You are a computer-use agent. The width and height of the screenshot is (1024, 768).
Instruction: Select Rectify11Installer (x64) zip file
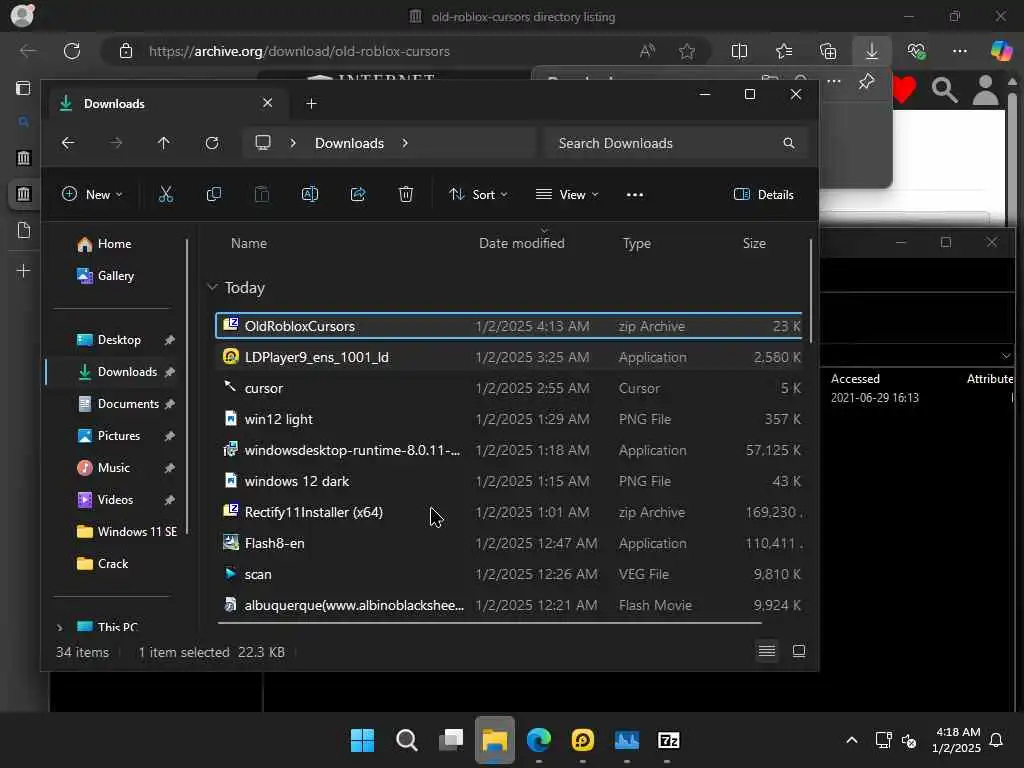point(509,512)
